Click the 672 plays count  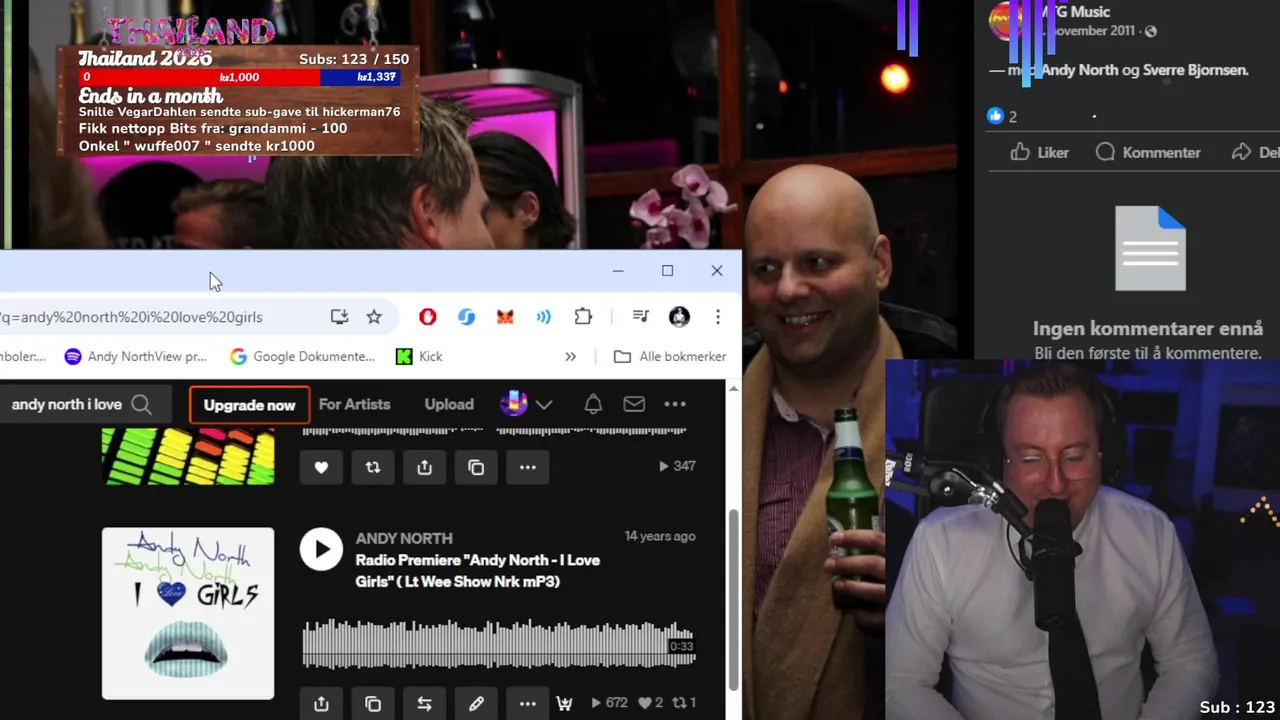(x=611, y=703)
